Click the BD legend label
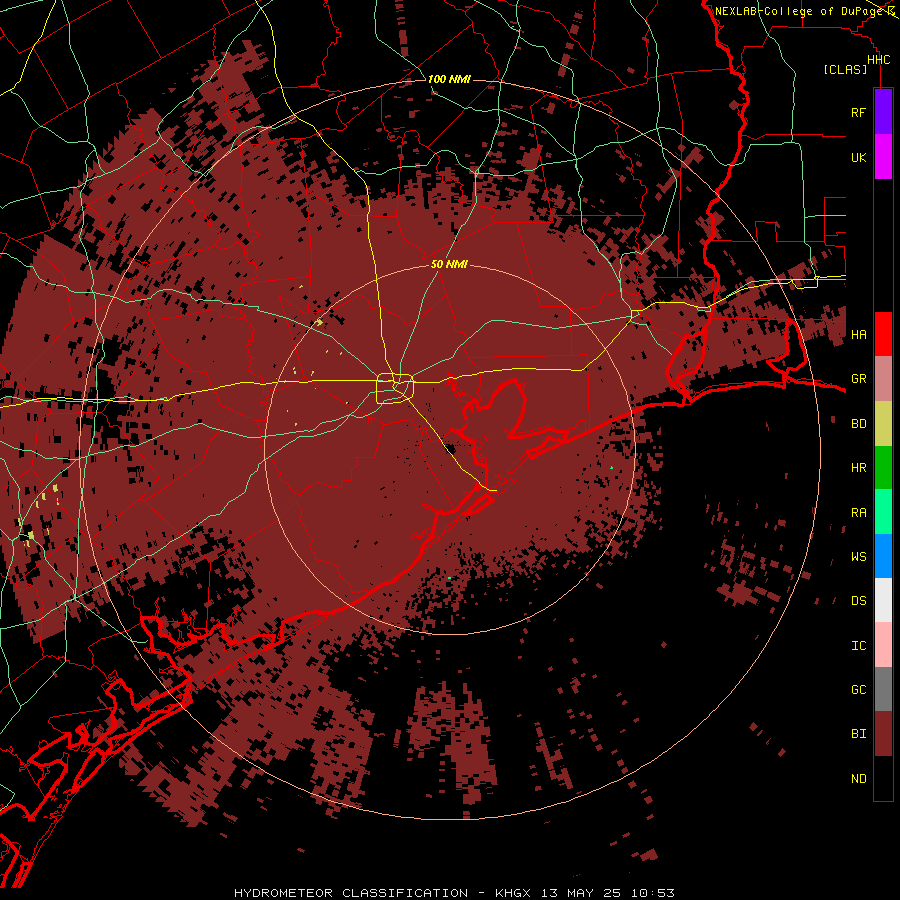This screenshot has height=900, width=900. pos(859,424)
